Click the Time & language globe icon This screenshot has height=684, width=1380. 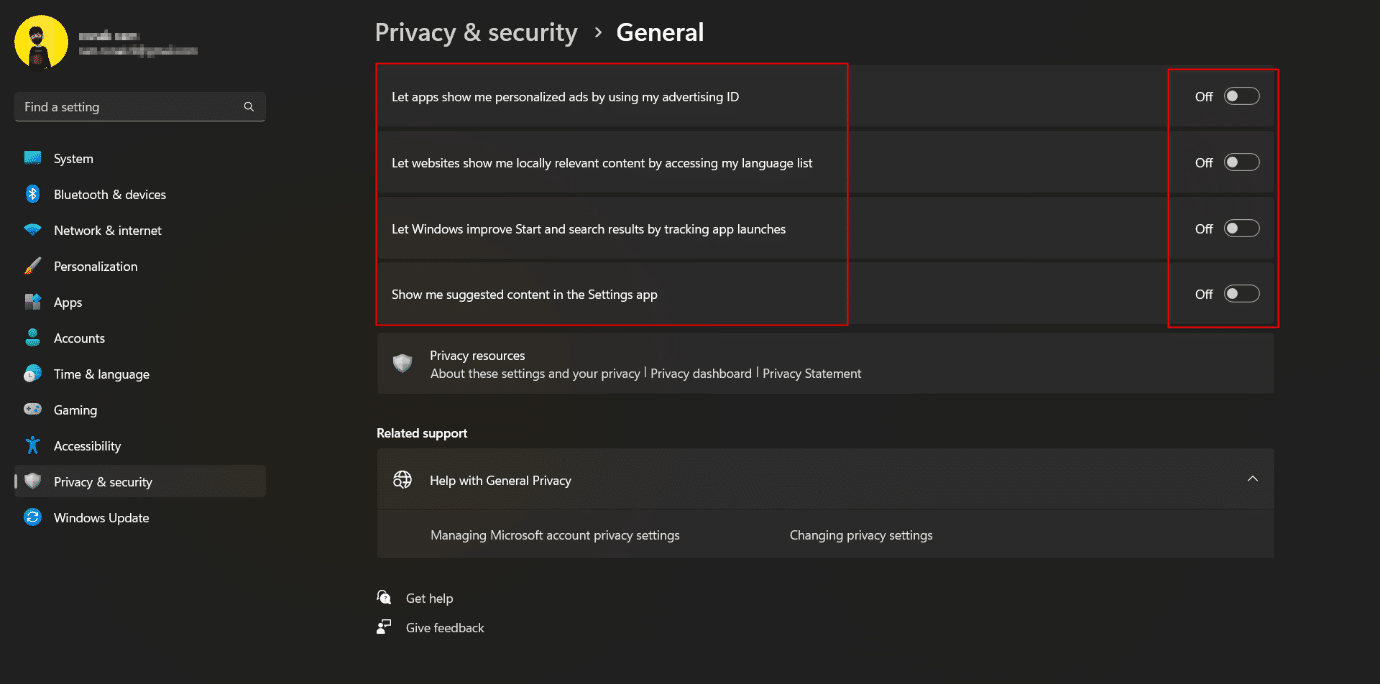[33, 374]
